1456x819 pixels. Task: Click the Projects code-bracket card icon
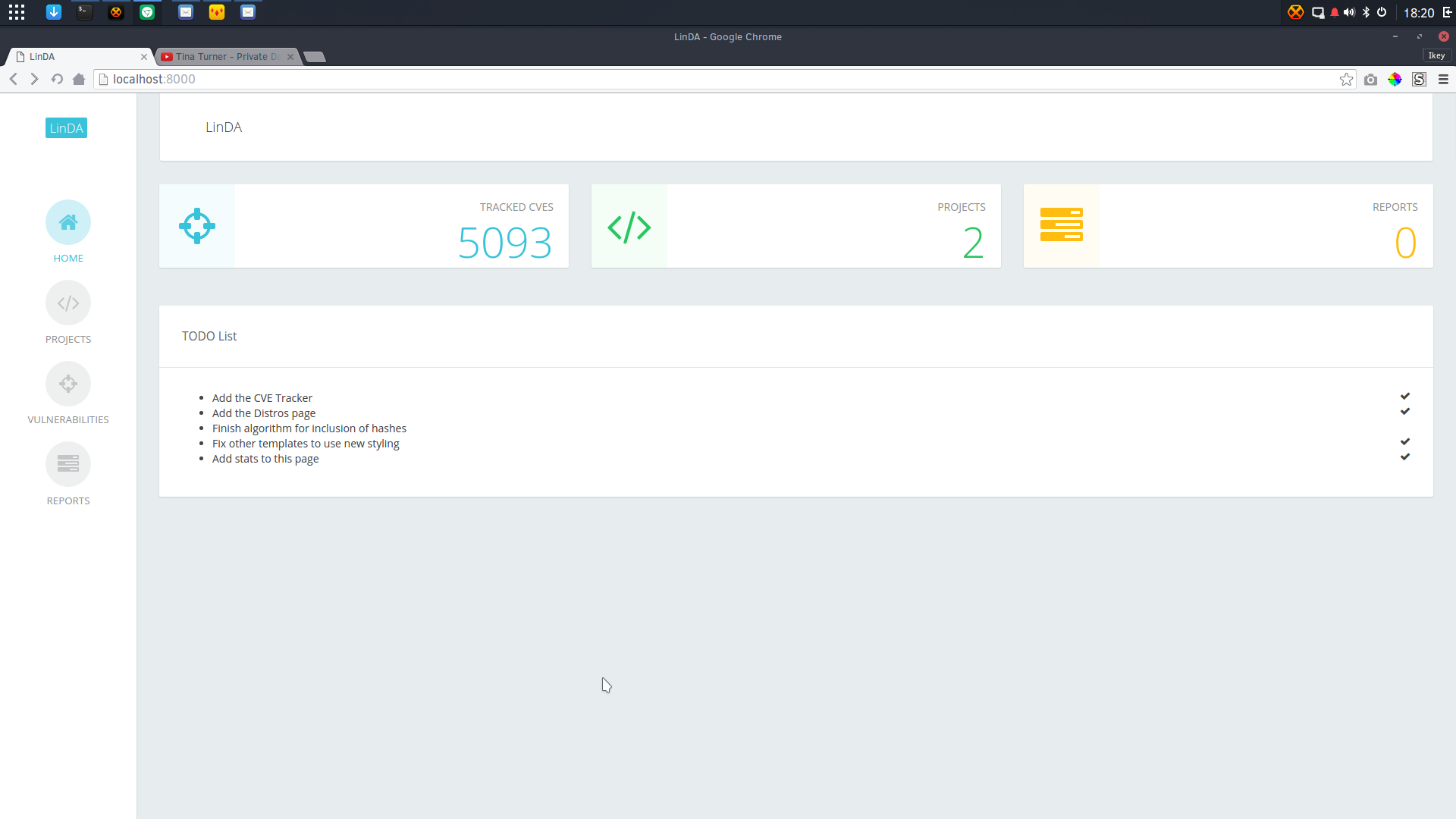[629, 227]
